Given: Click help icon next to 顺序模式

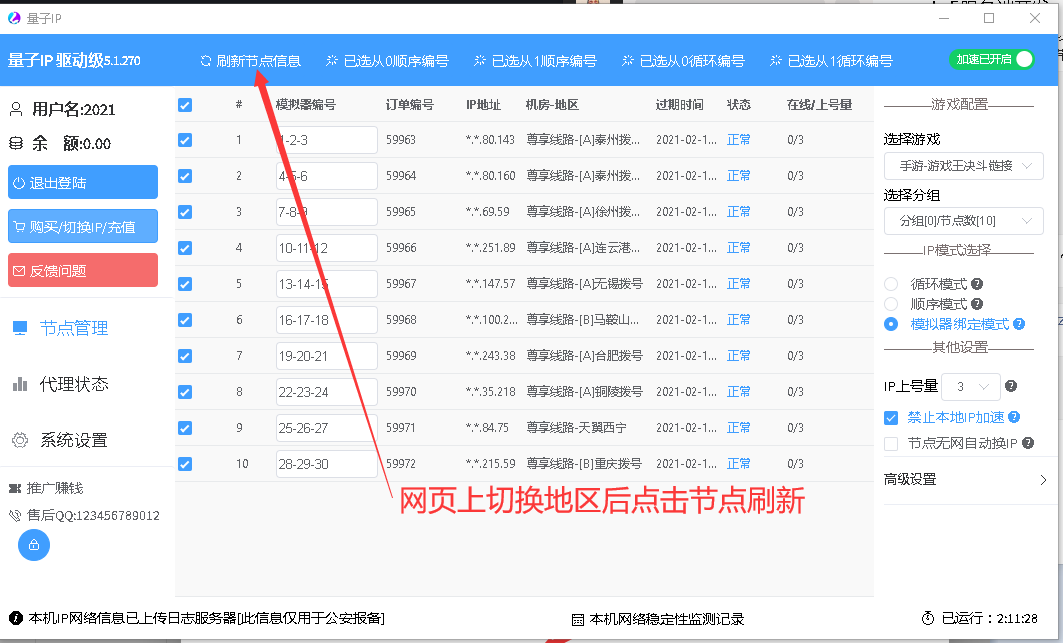Looking at the screenshot, I should click(977, 304).
